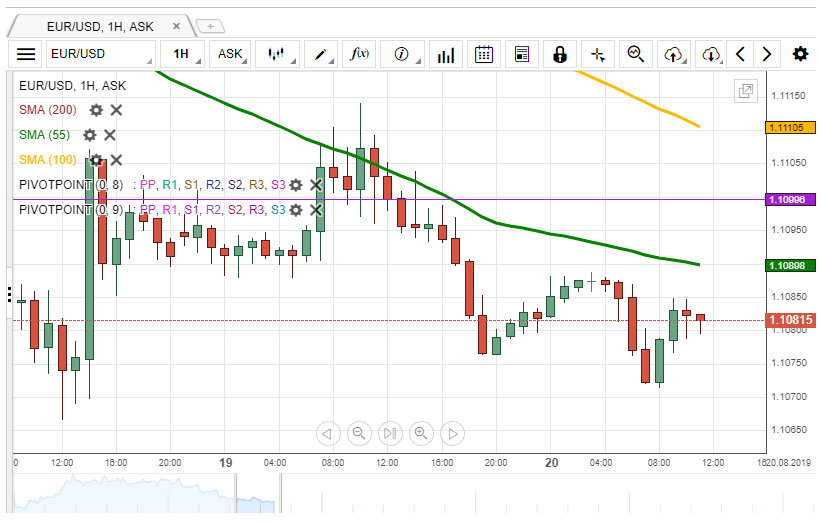Open the f(x) indicators dialog
Screen dimensions: 821x522
[359, 54]
